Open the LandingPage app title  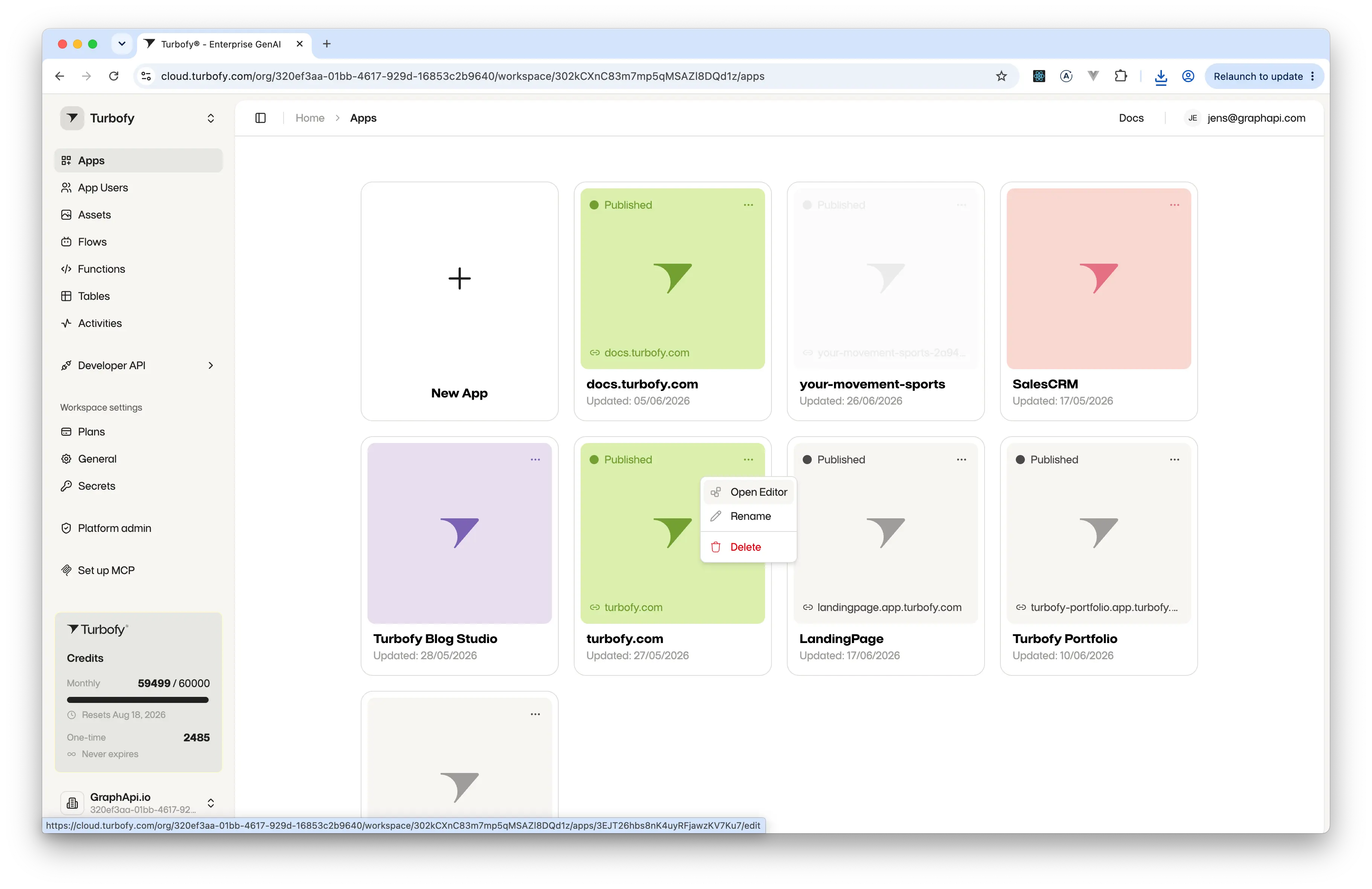pos(841,638)
